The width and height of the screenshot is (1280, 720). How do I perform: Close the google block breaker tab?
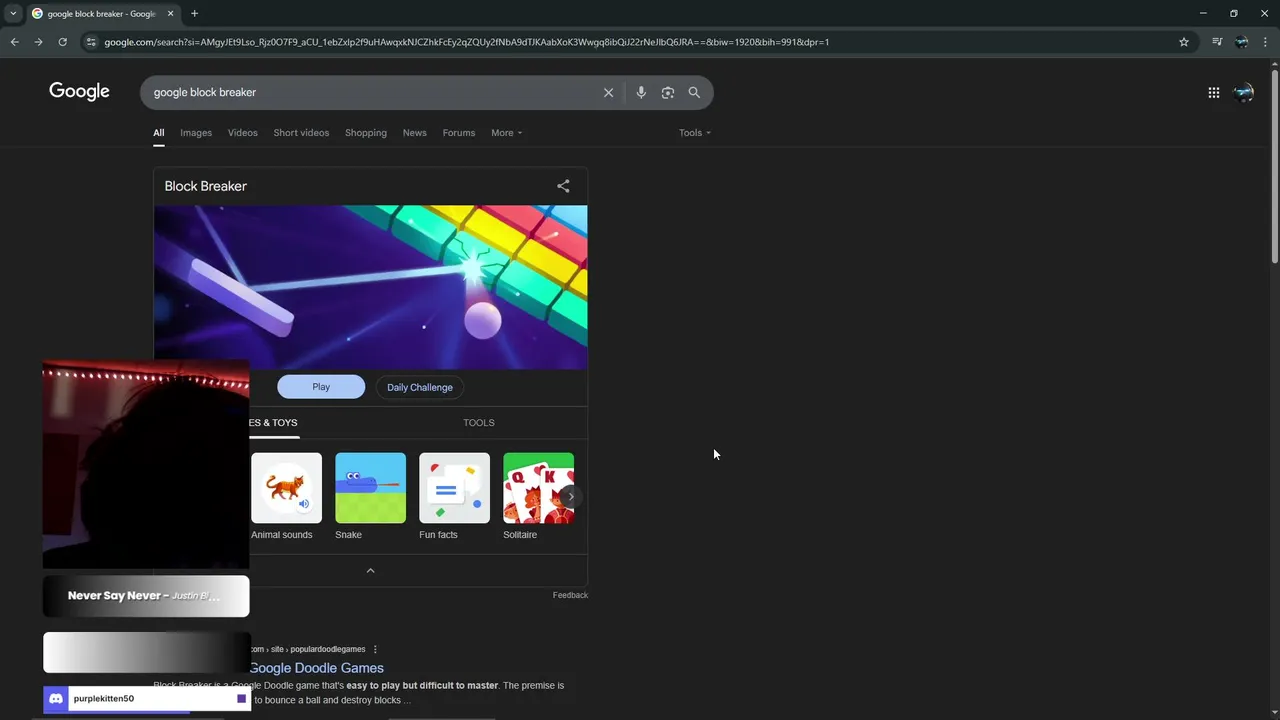[x=171, y=14]
